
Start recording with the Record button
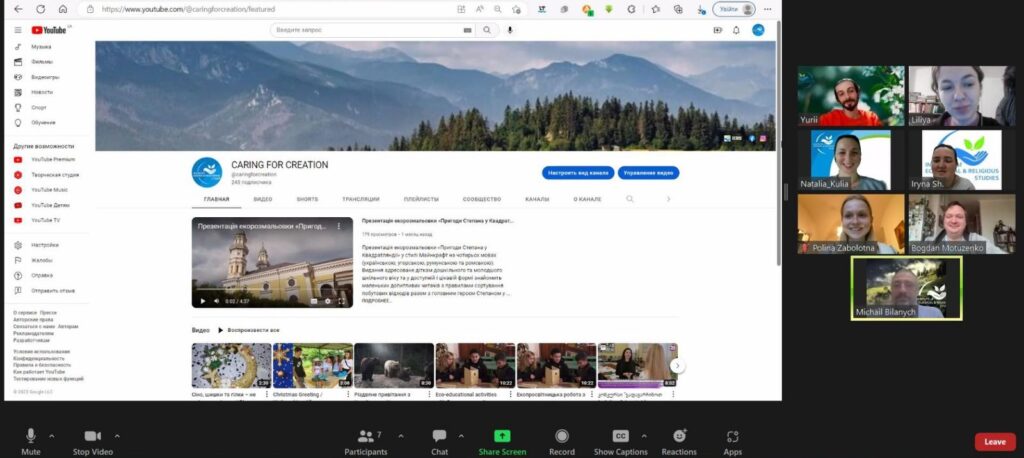coord(562,442)
